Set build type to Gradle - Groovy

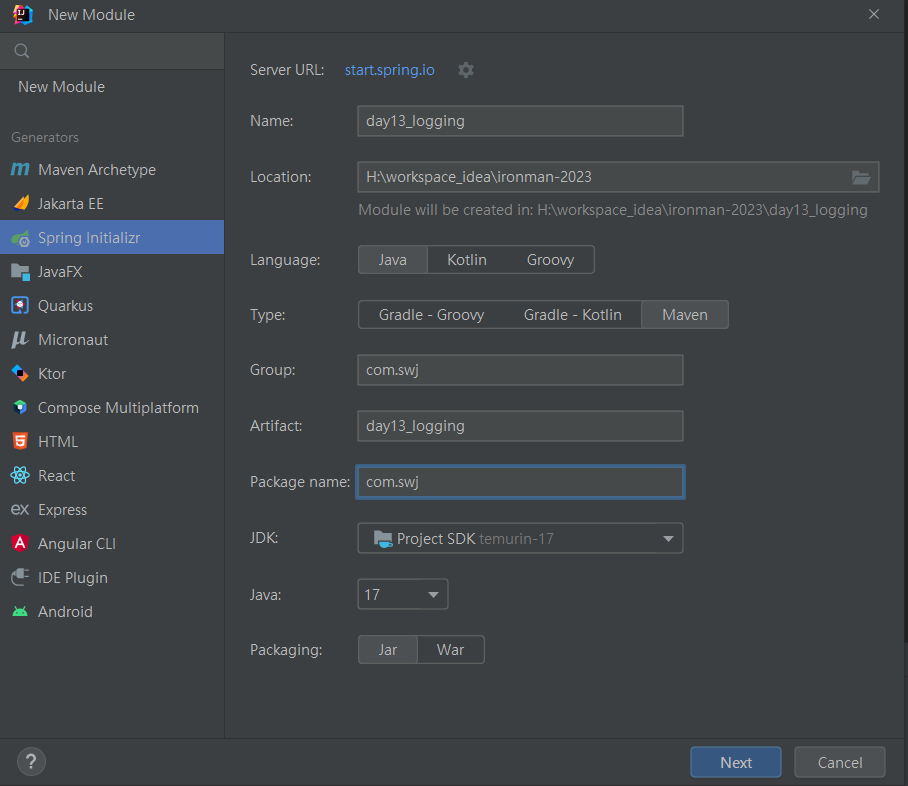431,315
